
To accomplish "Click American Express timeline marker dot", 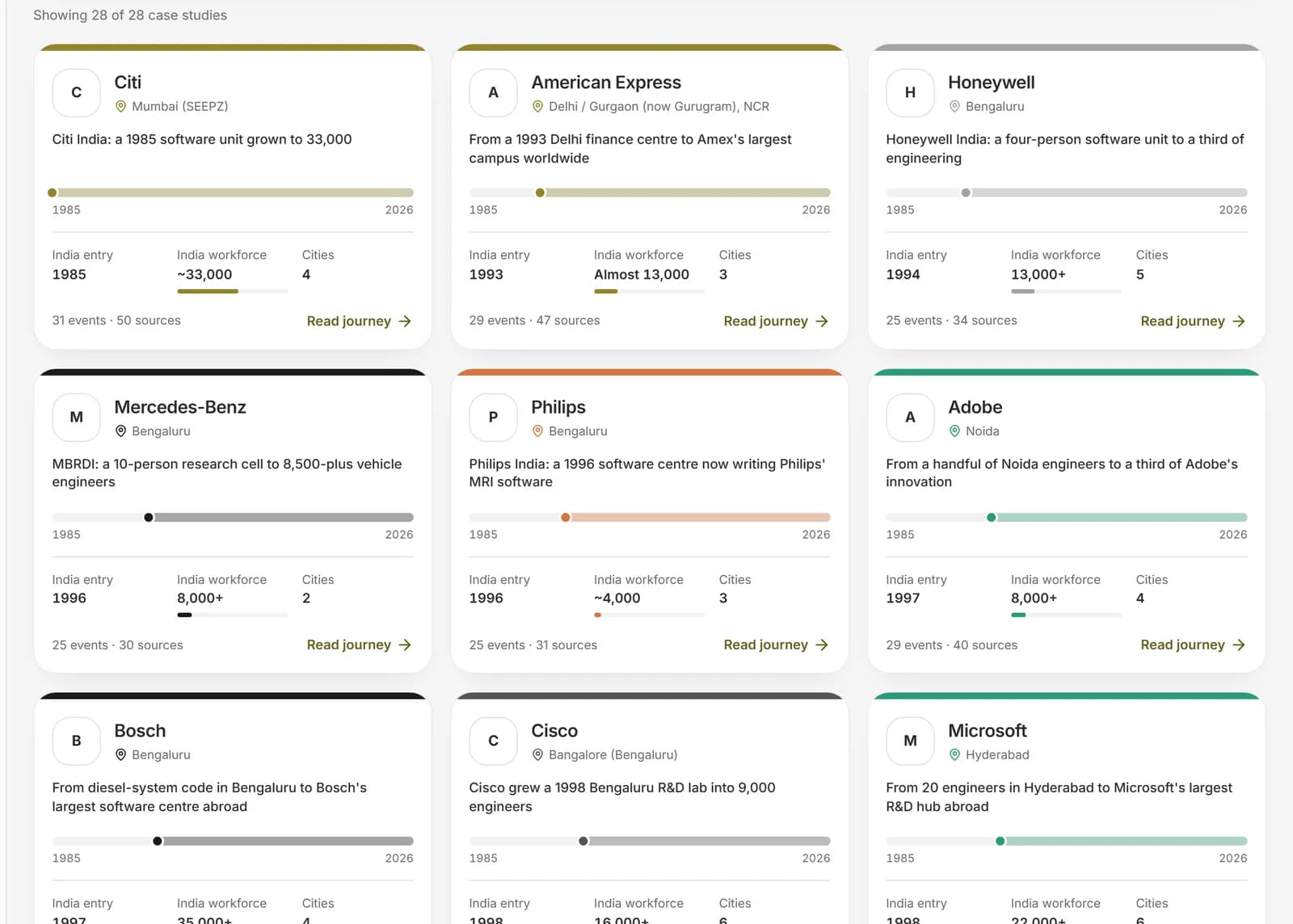I will (x=540, y=193).
